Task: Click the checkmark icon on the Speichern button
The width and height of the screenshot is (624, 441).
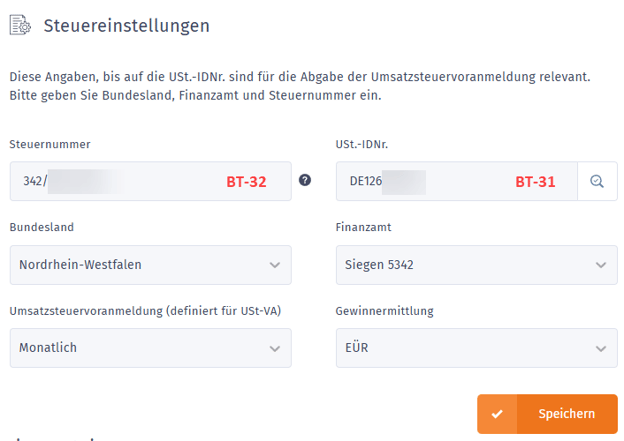Action: pos(497,414)
